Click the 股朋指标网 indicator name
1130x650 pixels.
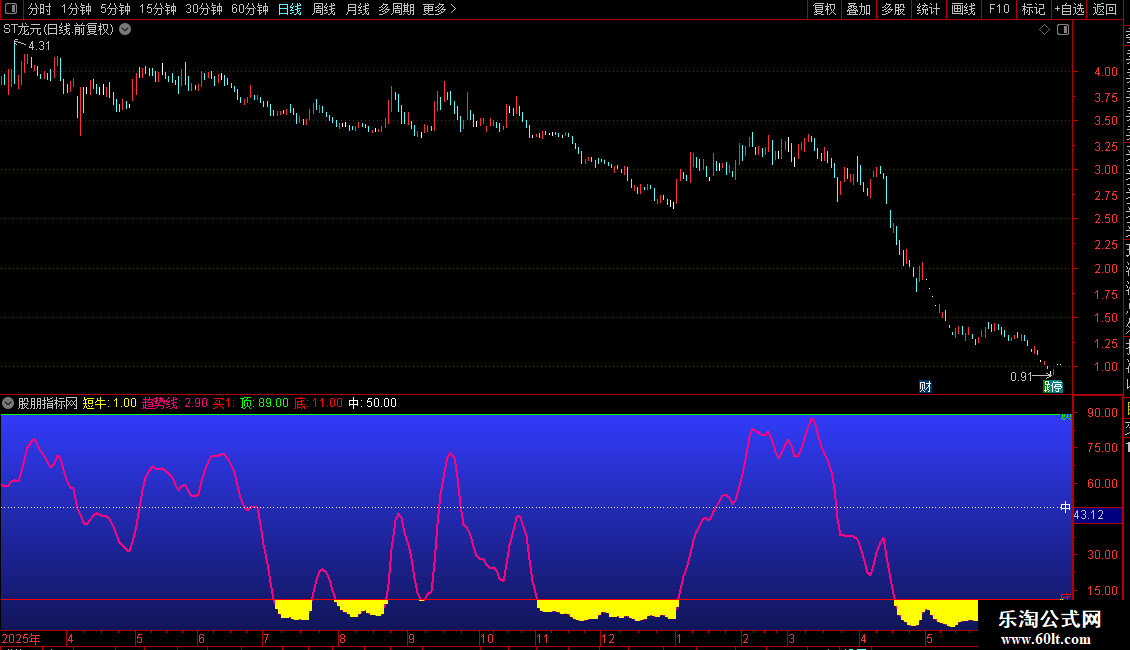click(x=48, y=403)
